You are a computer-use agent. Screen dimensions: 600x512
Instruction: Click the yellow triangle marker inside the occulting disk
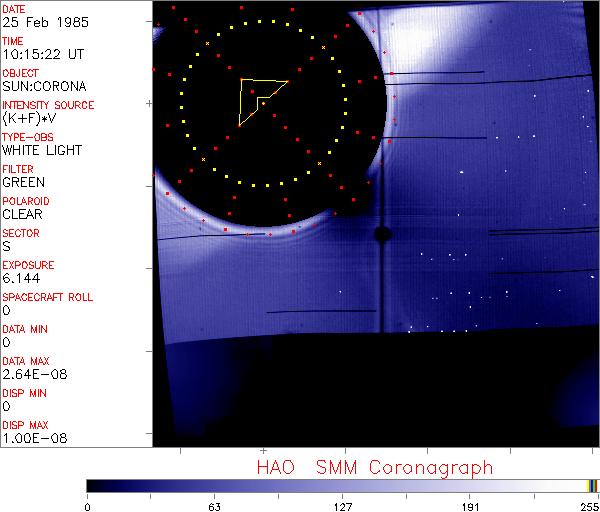(x=258, y=98)
